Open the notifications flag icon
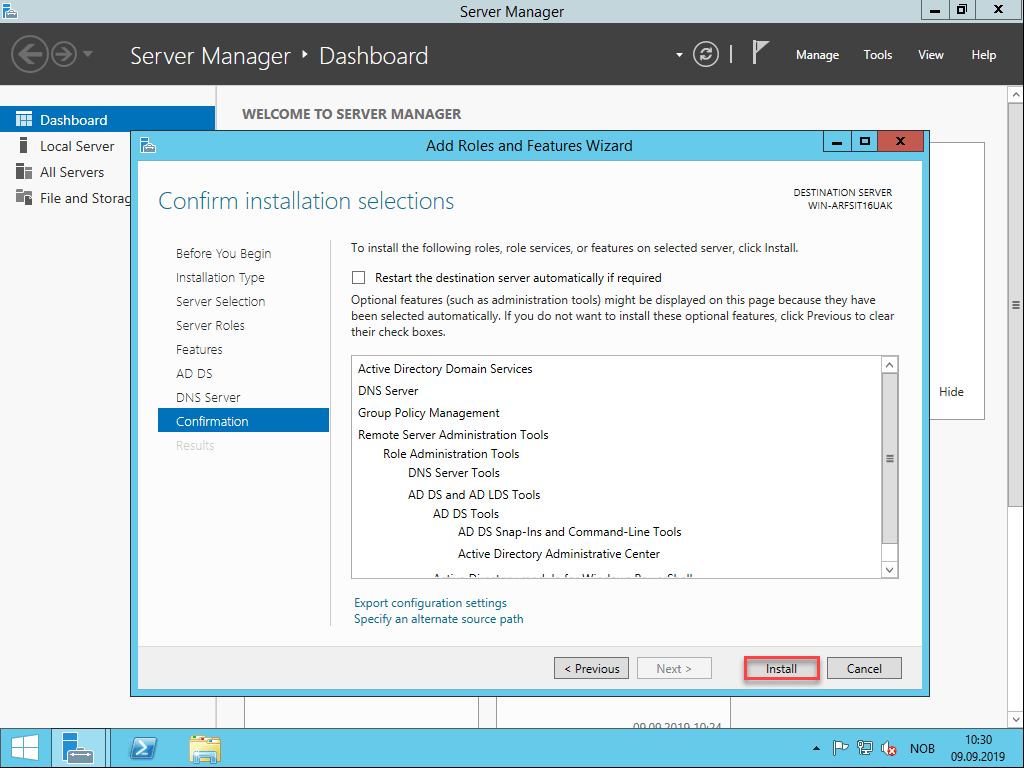The width and height of the screenshot is (1024, 768). point(760,52)
